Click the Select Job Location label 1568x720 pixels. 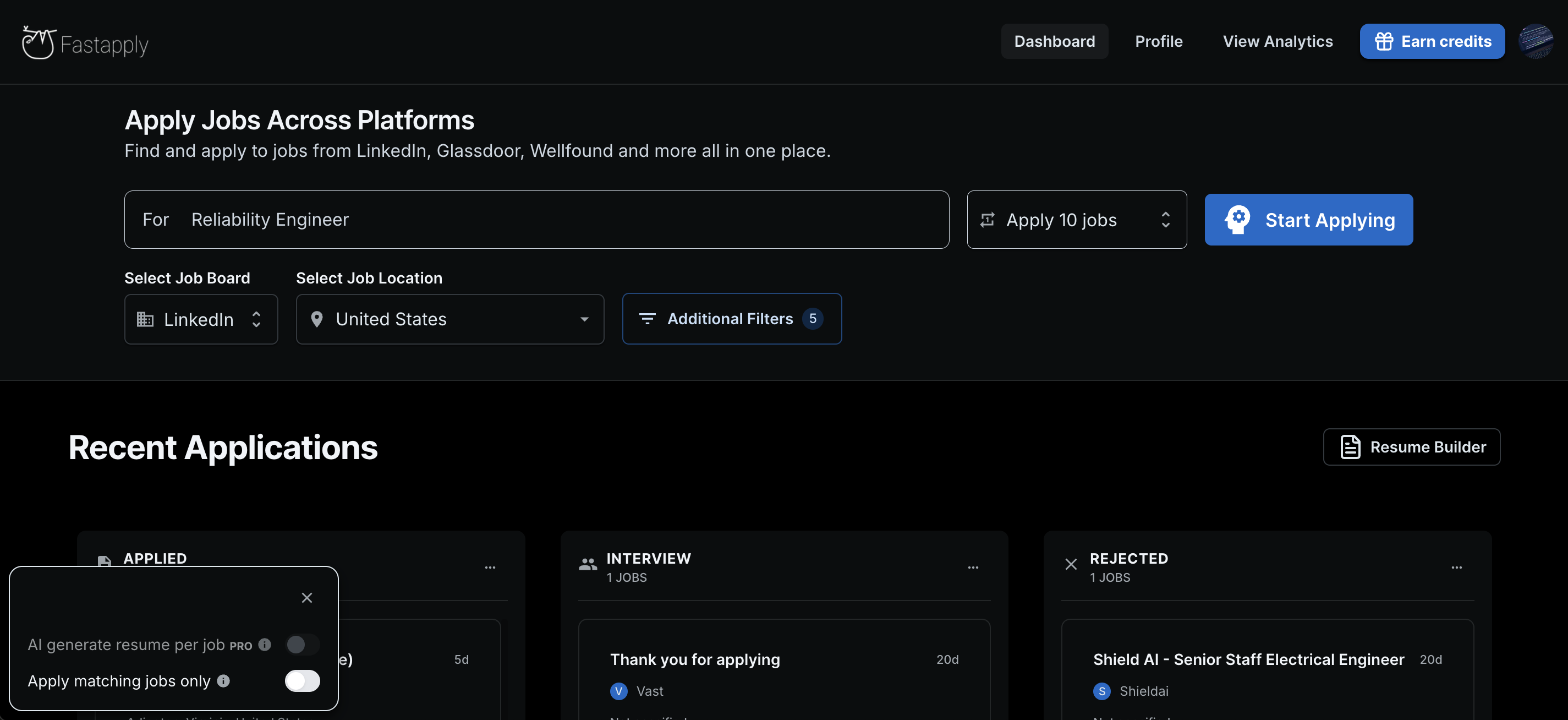click(369, 278)
